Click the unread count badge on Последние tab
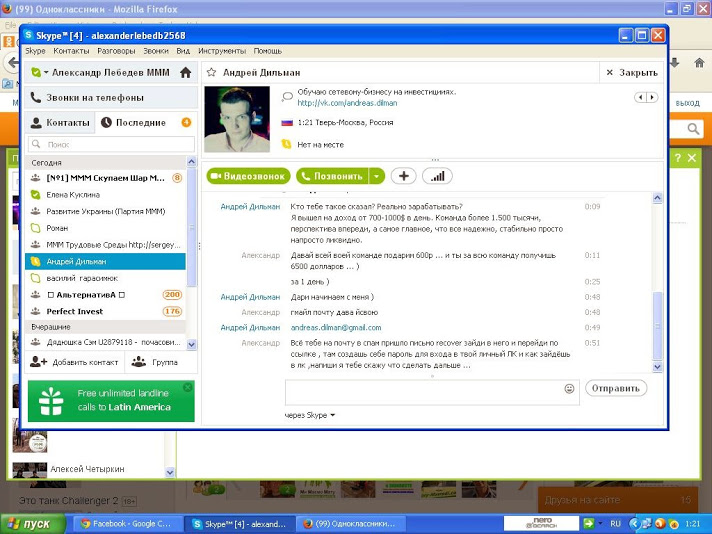712x534 pixels. coord(186,122)
